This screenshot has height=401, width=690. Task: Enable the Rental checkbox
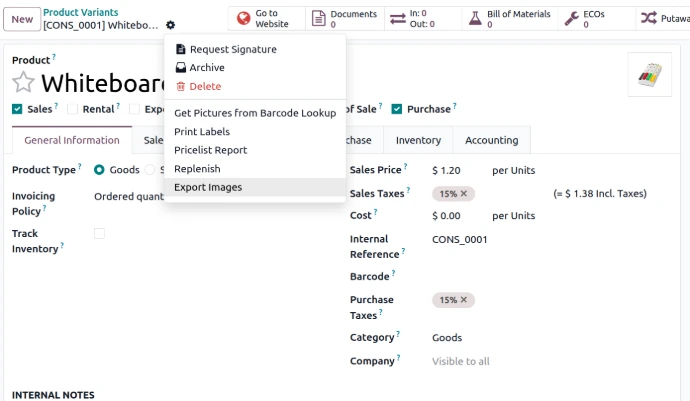pos(72,109)
